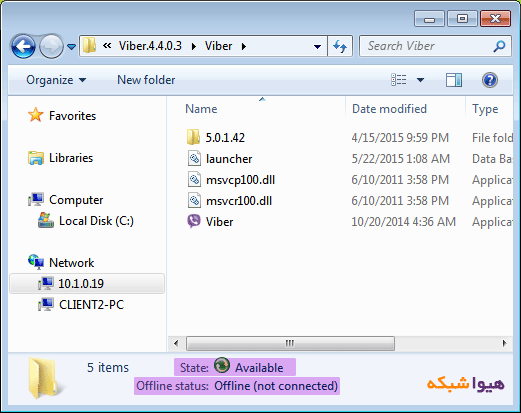Click date 4/15/2015 9:59 PM
This screenshot has height=413, width=521.
[400, 138]
